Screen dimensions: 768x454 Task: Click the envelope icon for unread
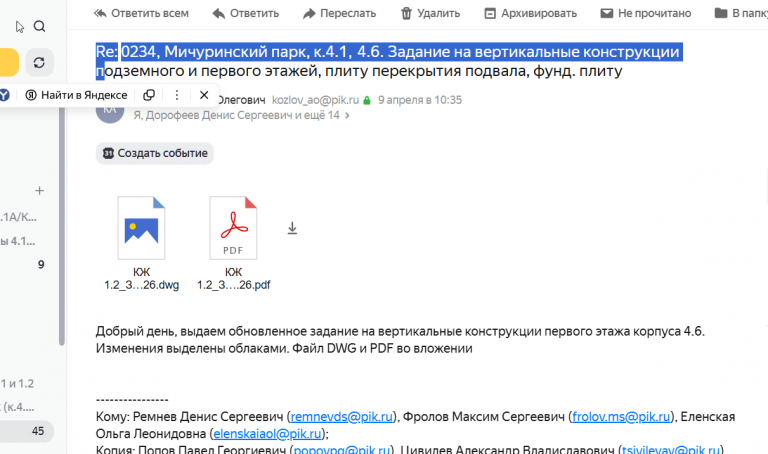pyautogui.click(x=607, y=13)
